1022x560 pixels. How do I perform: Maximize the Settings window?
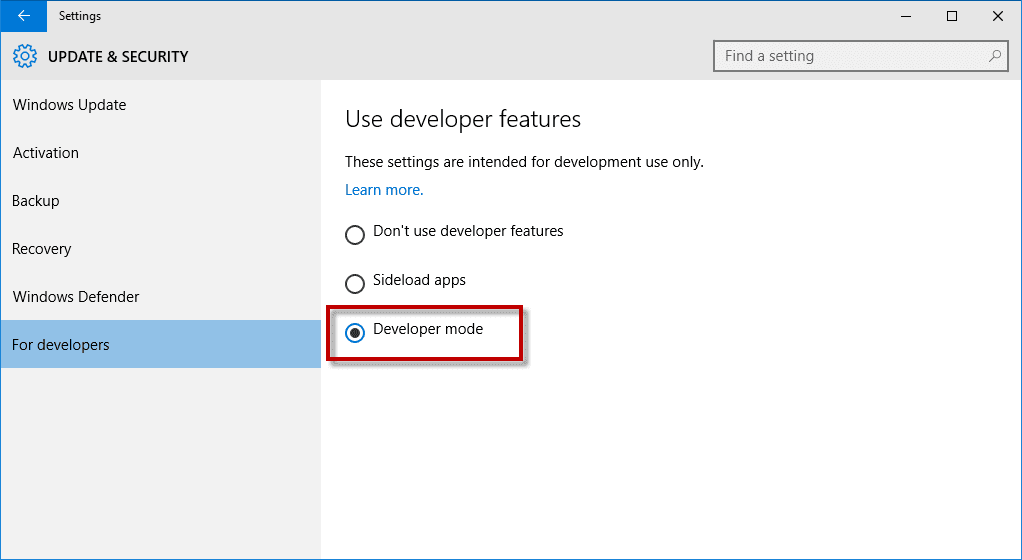pos(952,16)
